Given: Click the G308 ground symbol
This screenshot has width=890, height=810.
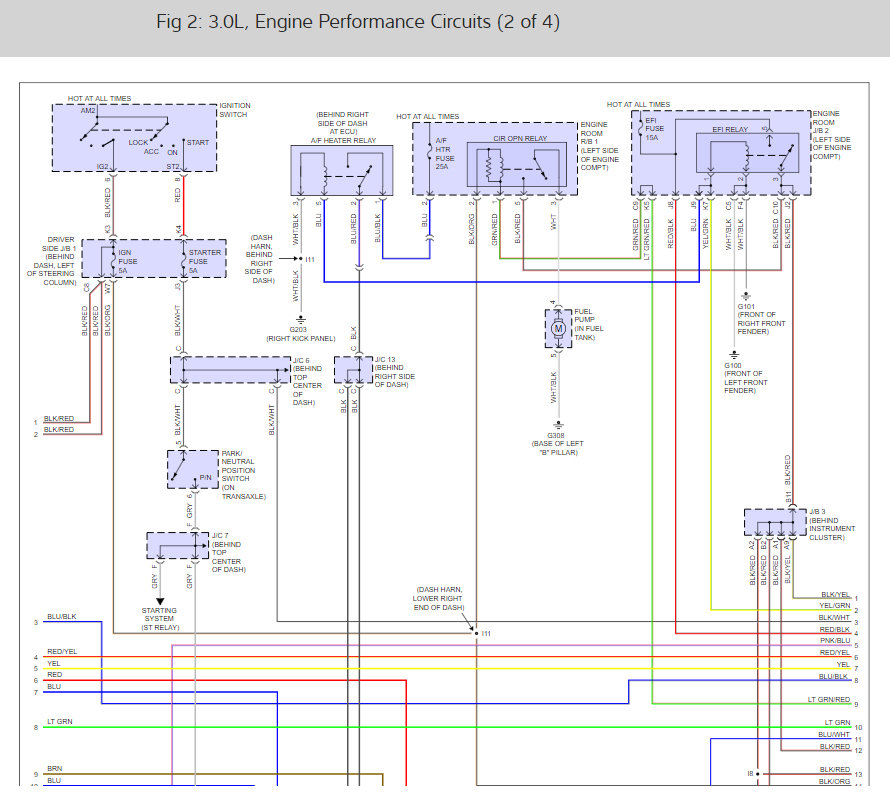Looking at the screenshot, I should click(558, 425).
